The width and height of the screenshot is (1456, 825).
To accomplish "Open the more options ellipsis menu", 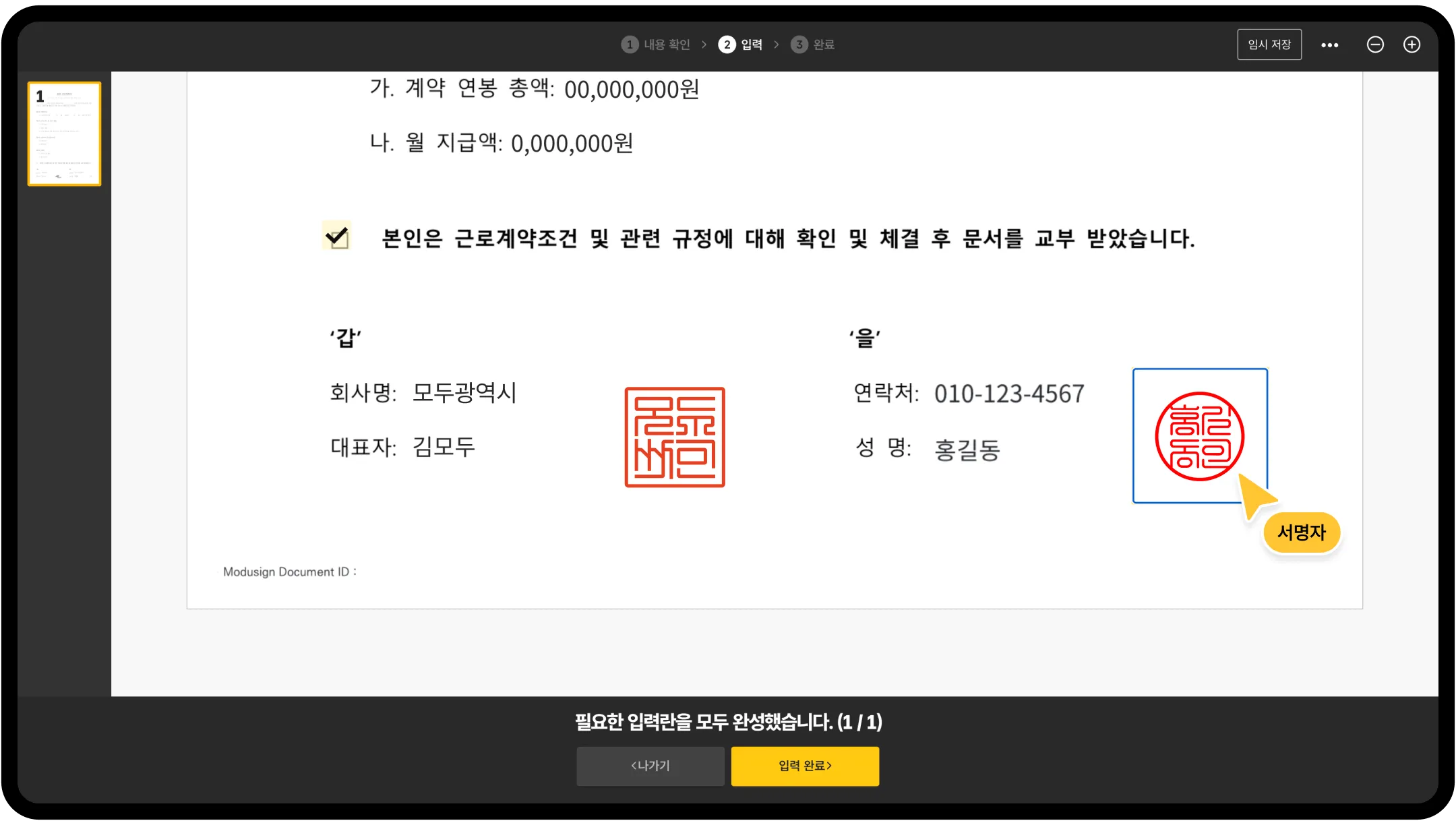I will pos(1331,44).
